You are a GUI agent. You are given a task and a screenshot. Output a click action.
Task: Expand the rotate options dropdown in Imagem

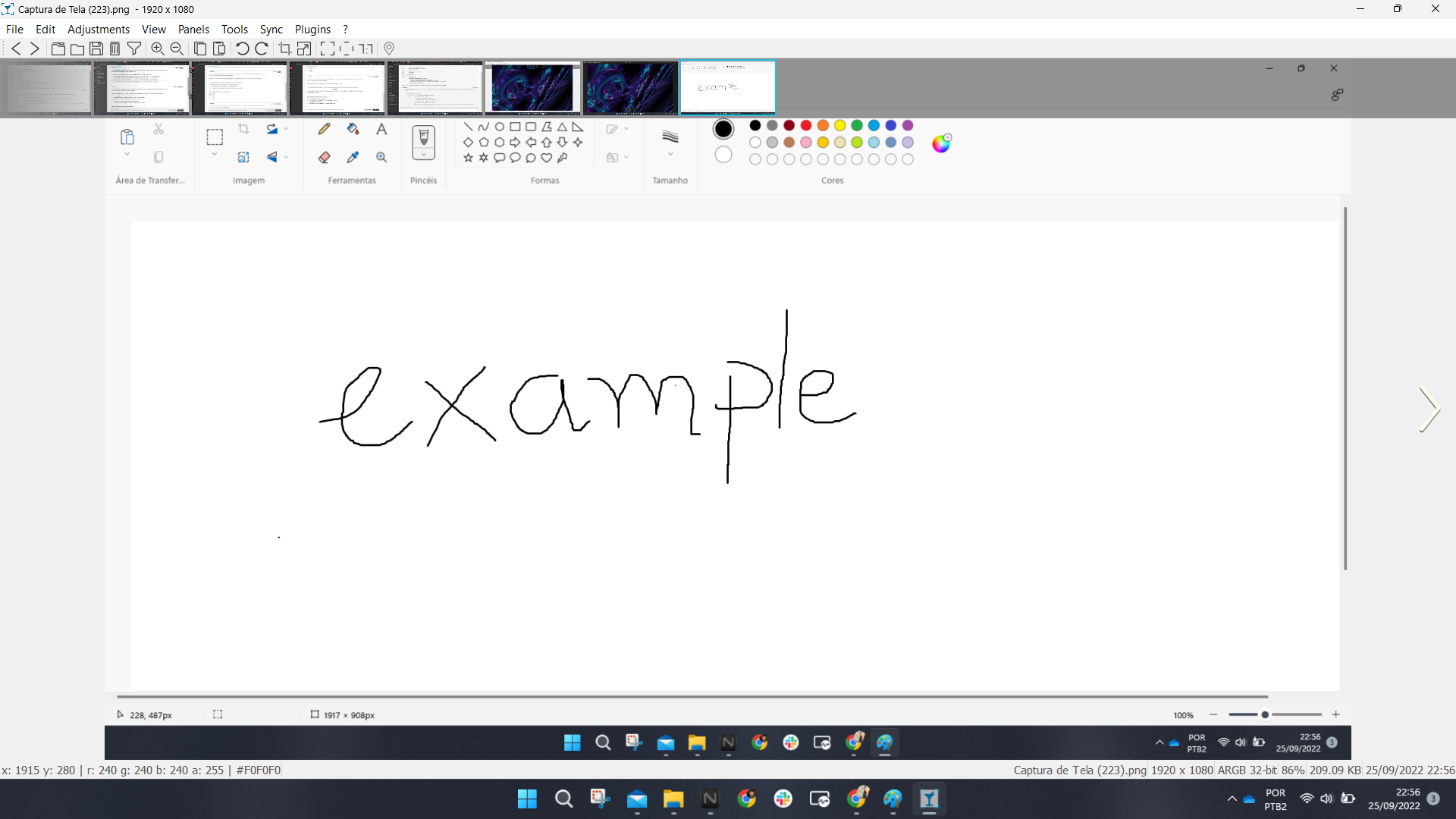coord(285,129)
